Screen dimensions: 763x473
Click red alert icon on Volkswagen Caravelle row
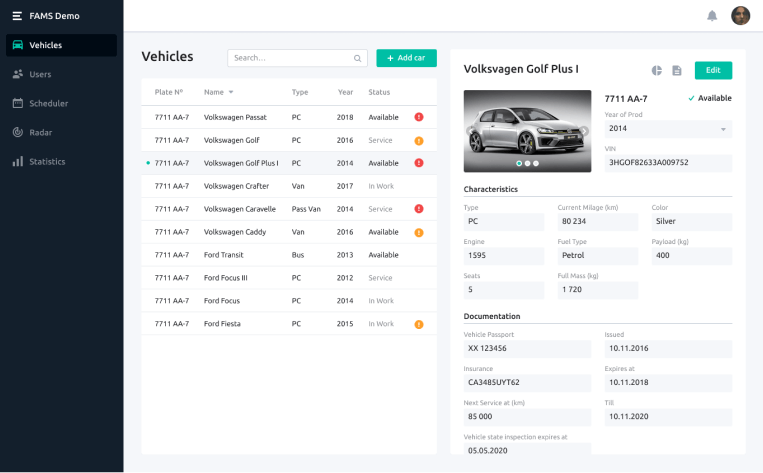coord(418,209)
